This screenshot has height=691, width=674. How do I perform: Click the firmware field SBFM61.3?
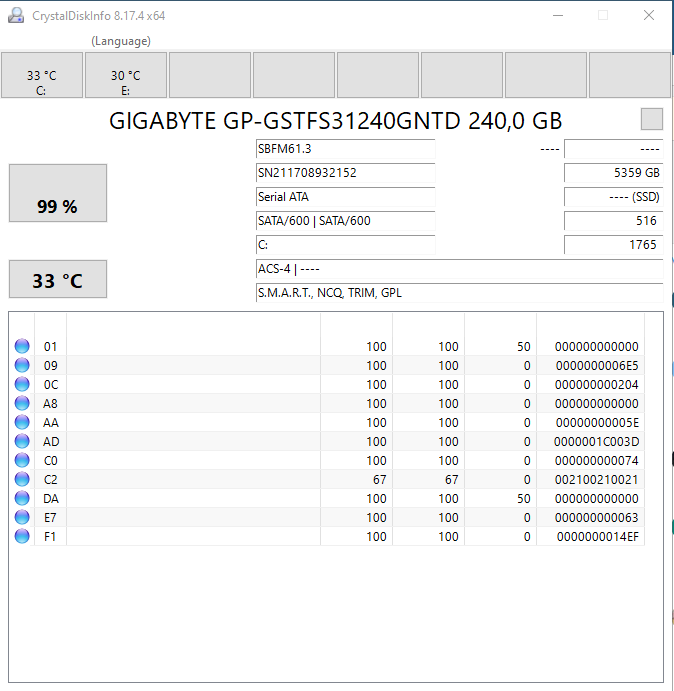pyautogui.click(x=345, y=149)
